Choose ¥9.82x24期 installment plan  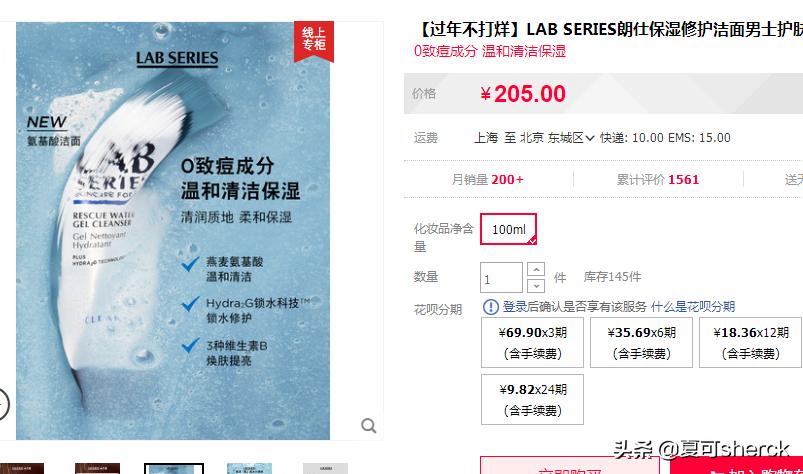[532, 399]
